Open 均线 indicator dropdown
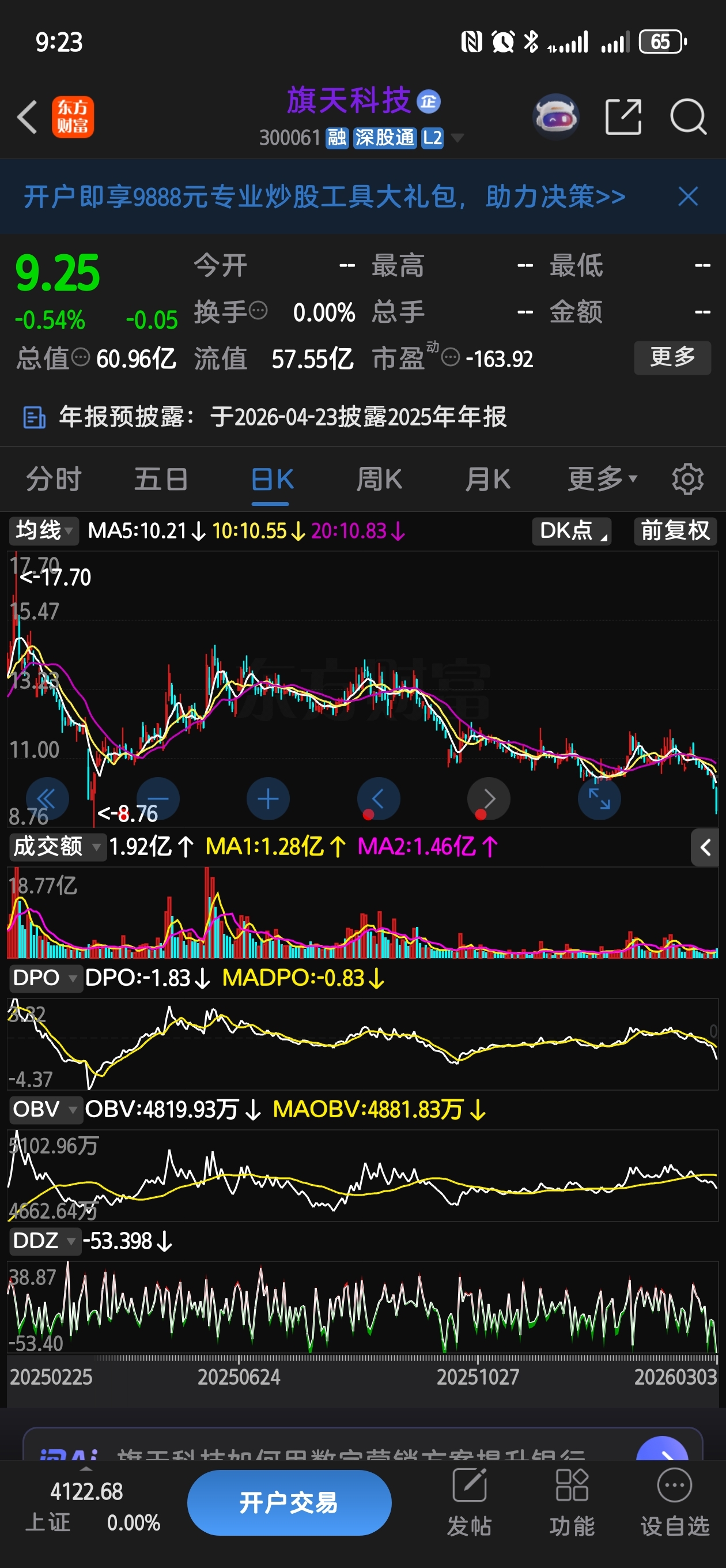This screenshot has width=726, height=1568. click(44, 531)
